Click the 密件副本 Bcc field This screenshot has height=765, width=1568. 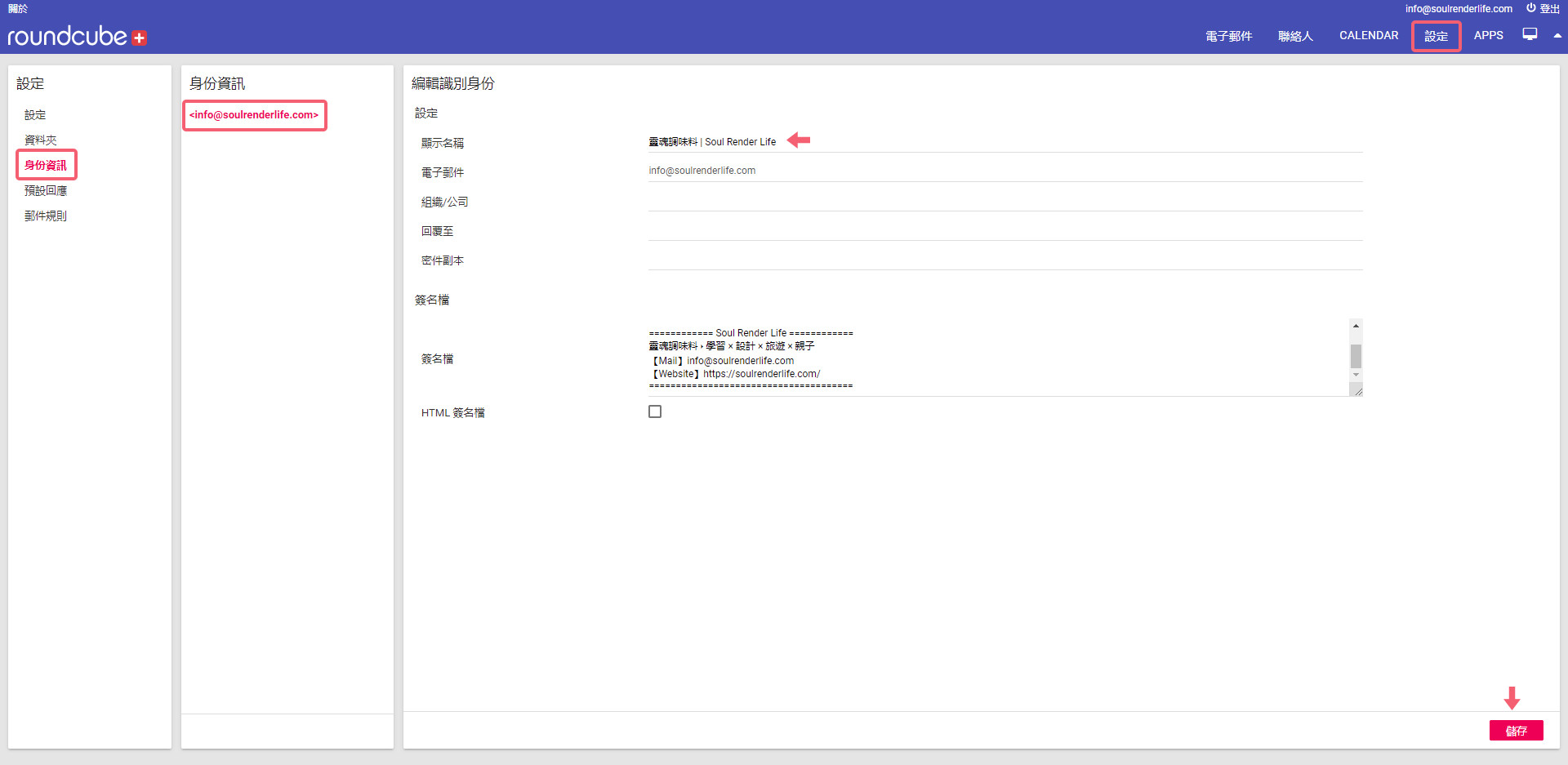[x=1005, y=259]
